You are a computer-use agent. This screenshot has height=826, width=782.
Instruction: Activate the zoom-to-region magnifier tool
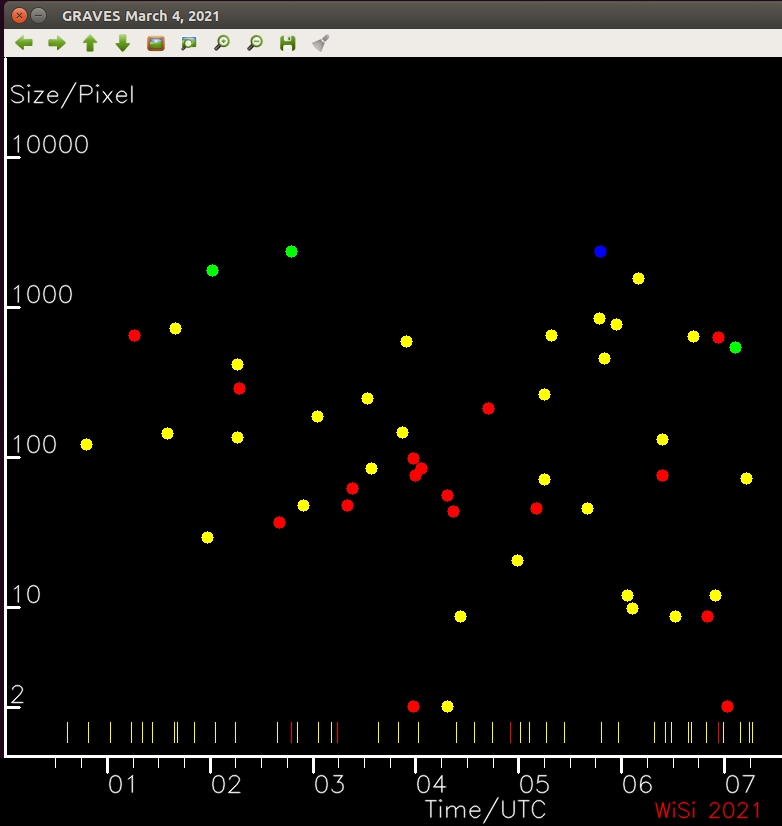tap(189, 43)
